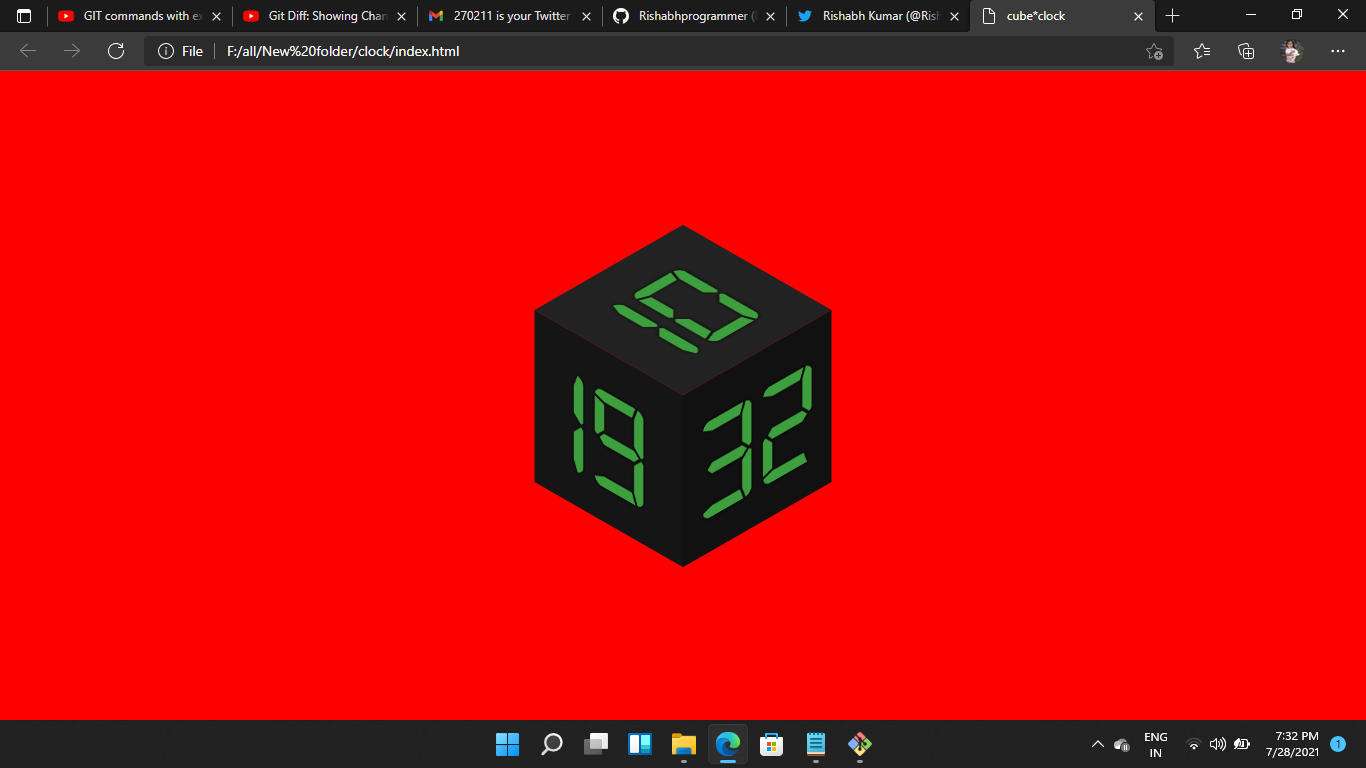
Task: Add the current page to favorites
Action: pyautogui.click(x=1155, y=51)
